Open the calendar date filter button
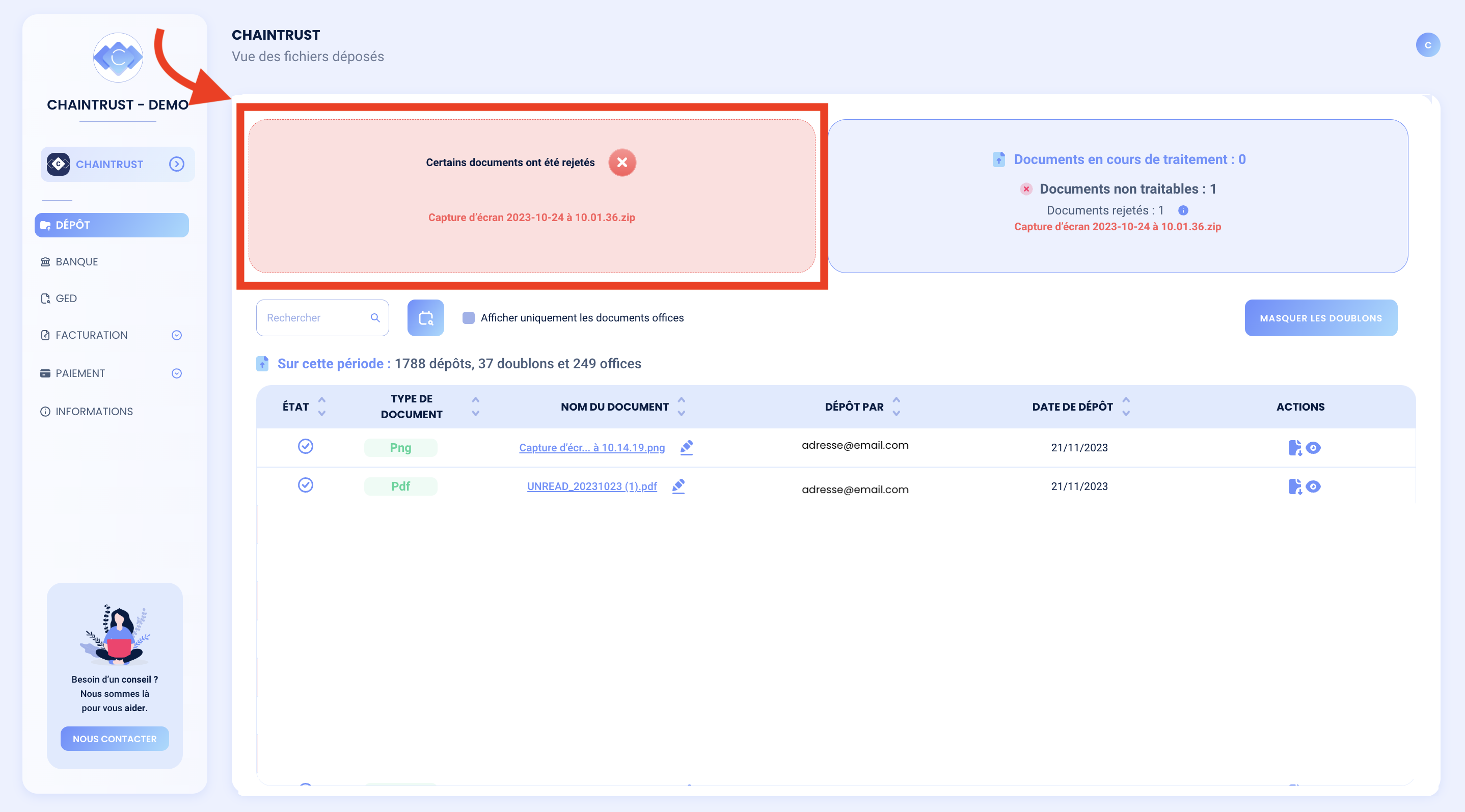 [x=425, y=317]
